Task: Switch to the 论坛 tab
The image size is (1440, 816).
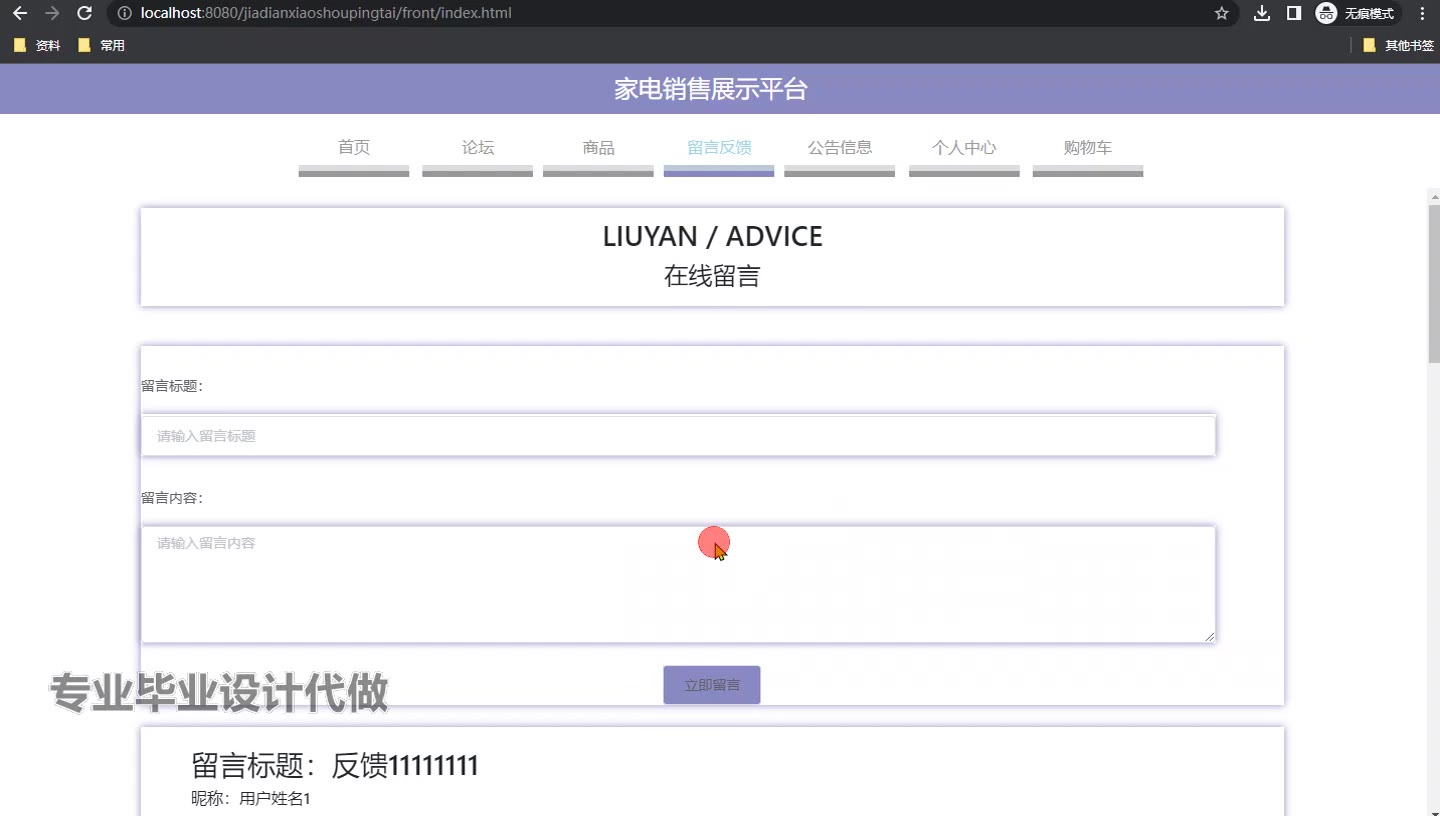Action: tap(478, 148)
